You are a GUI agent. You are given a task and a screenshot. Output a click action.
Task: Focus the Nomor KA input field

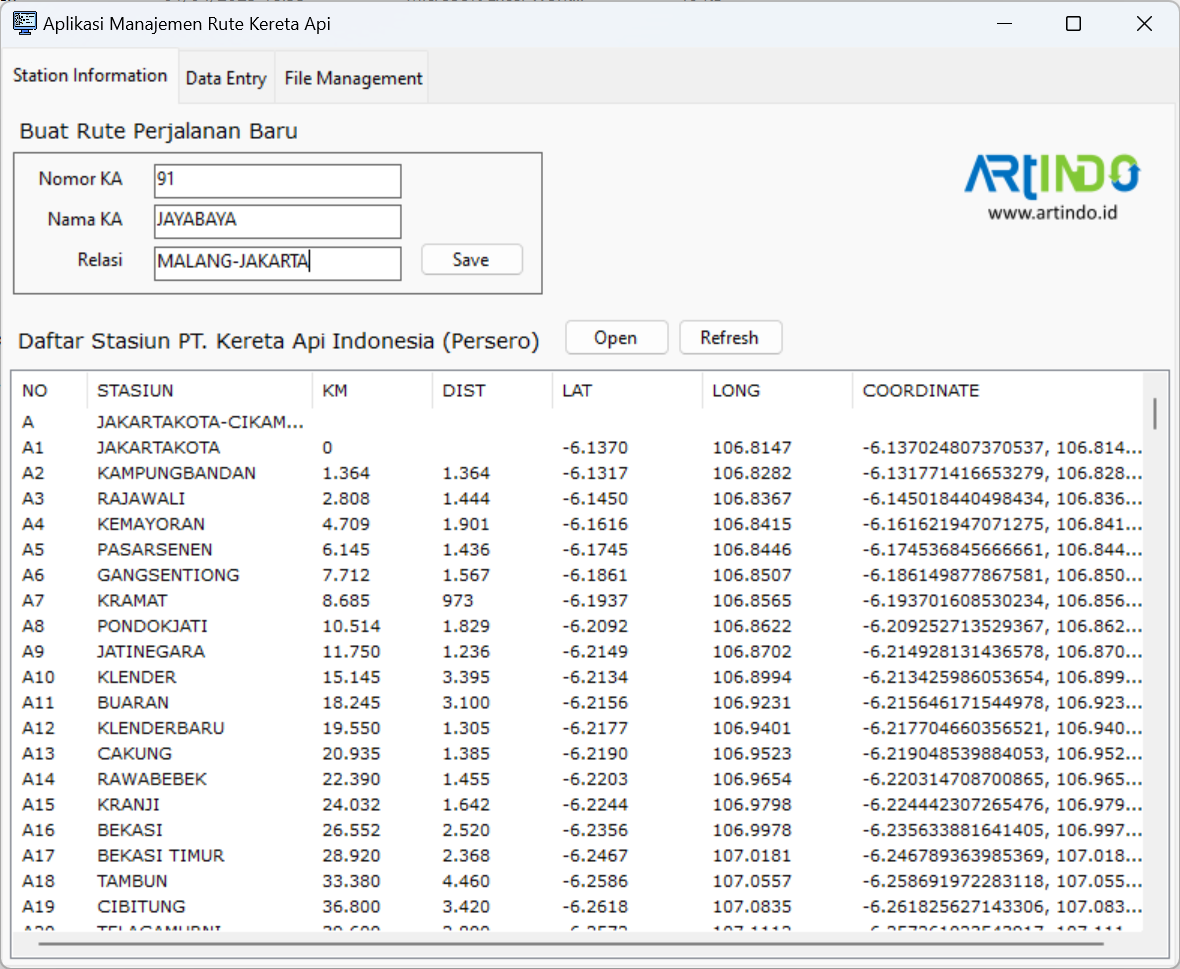pos(277,181)
